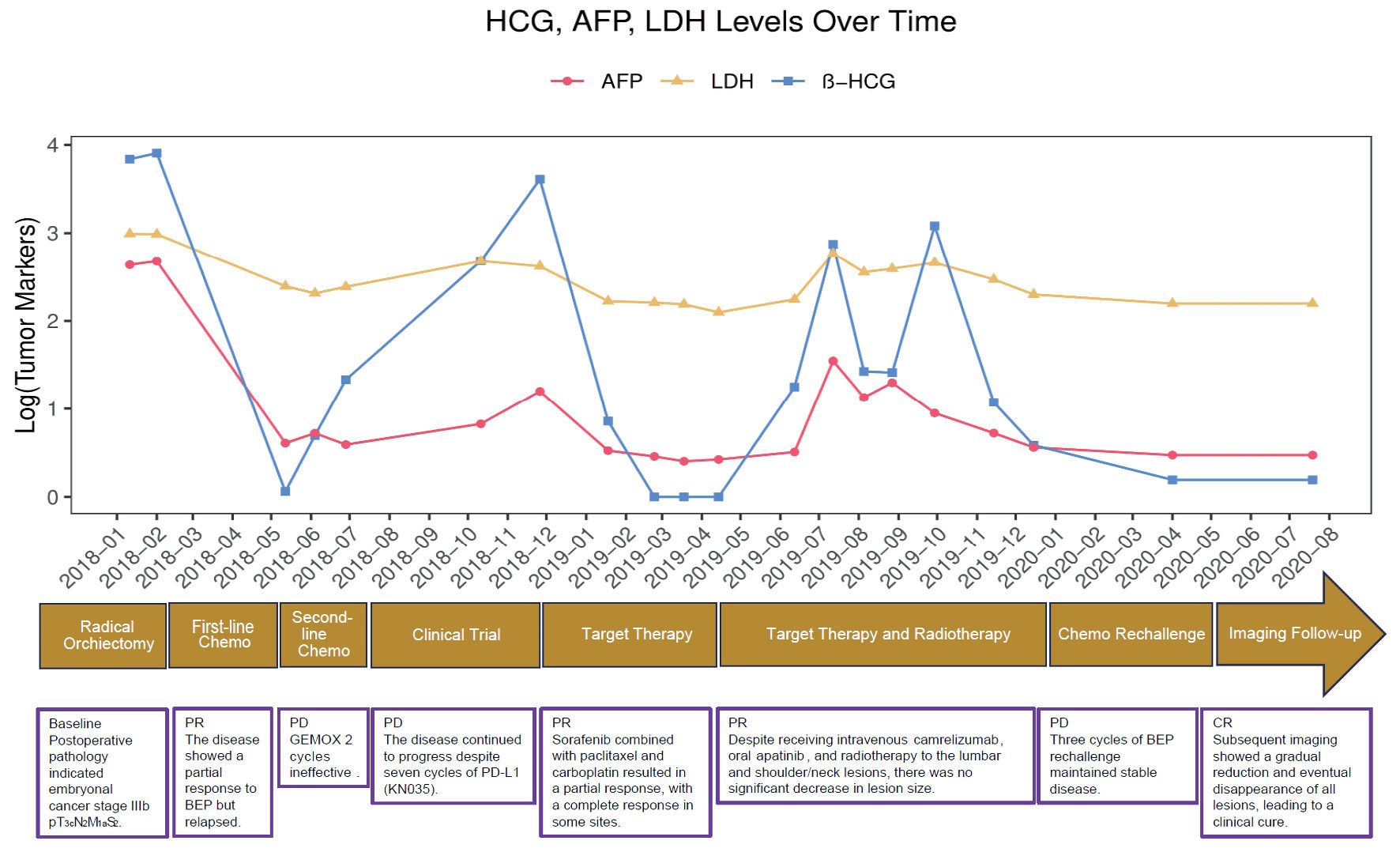Screen dimensions: 1400x852
Task: Select the Radical Orchiectomy timeline box
Action: (103, 635)
